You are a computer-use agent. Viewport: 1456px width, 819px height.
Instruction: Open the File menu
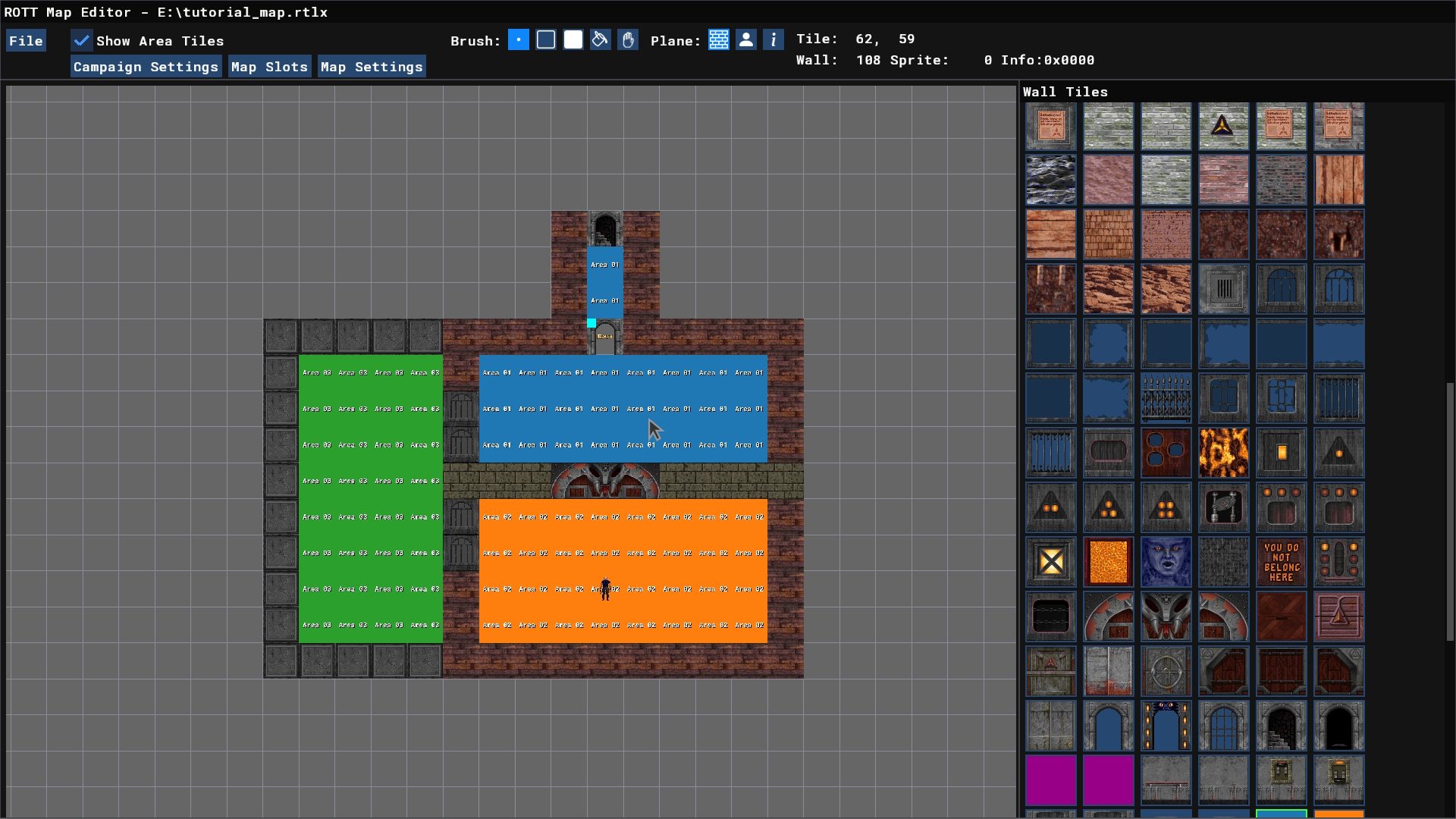pyautogui.click(x=26, y=41)
